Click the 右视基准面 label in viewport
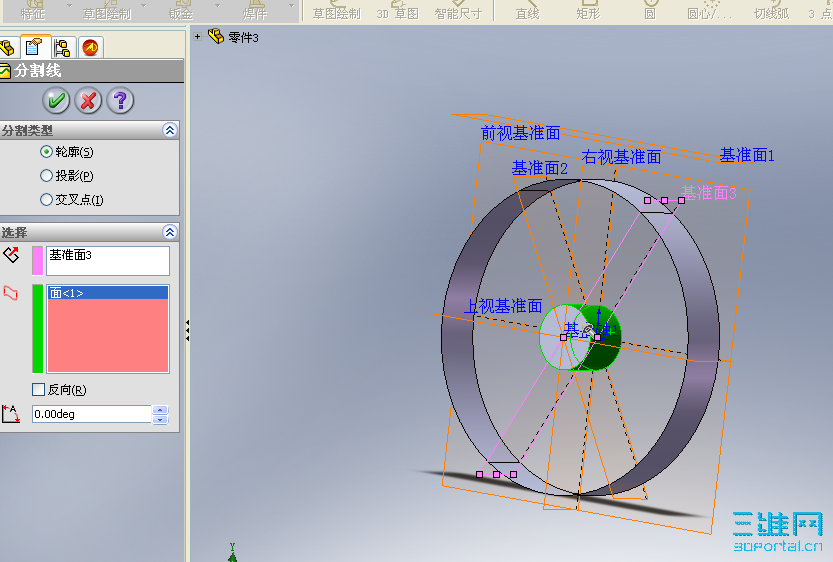This screenshot has width=833, height=562. coord(621,157)
